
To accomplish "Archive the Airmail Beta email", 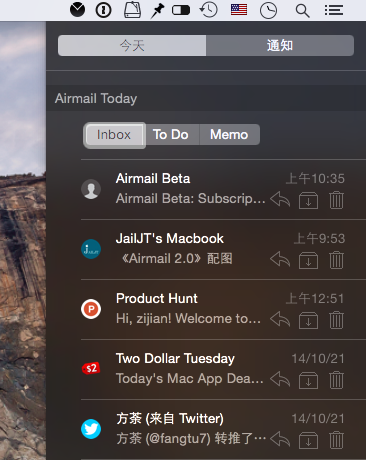I will pyautogui.click(x=308, y=200).
